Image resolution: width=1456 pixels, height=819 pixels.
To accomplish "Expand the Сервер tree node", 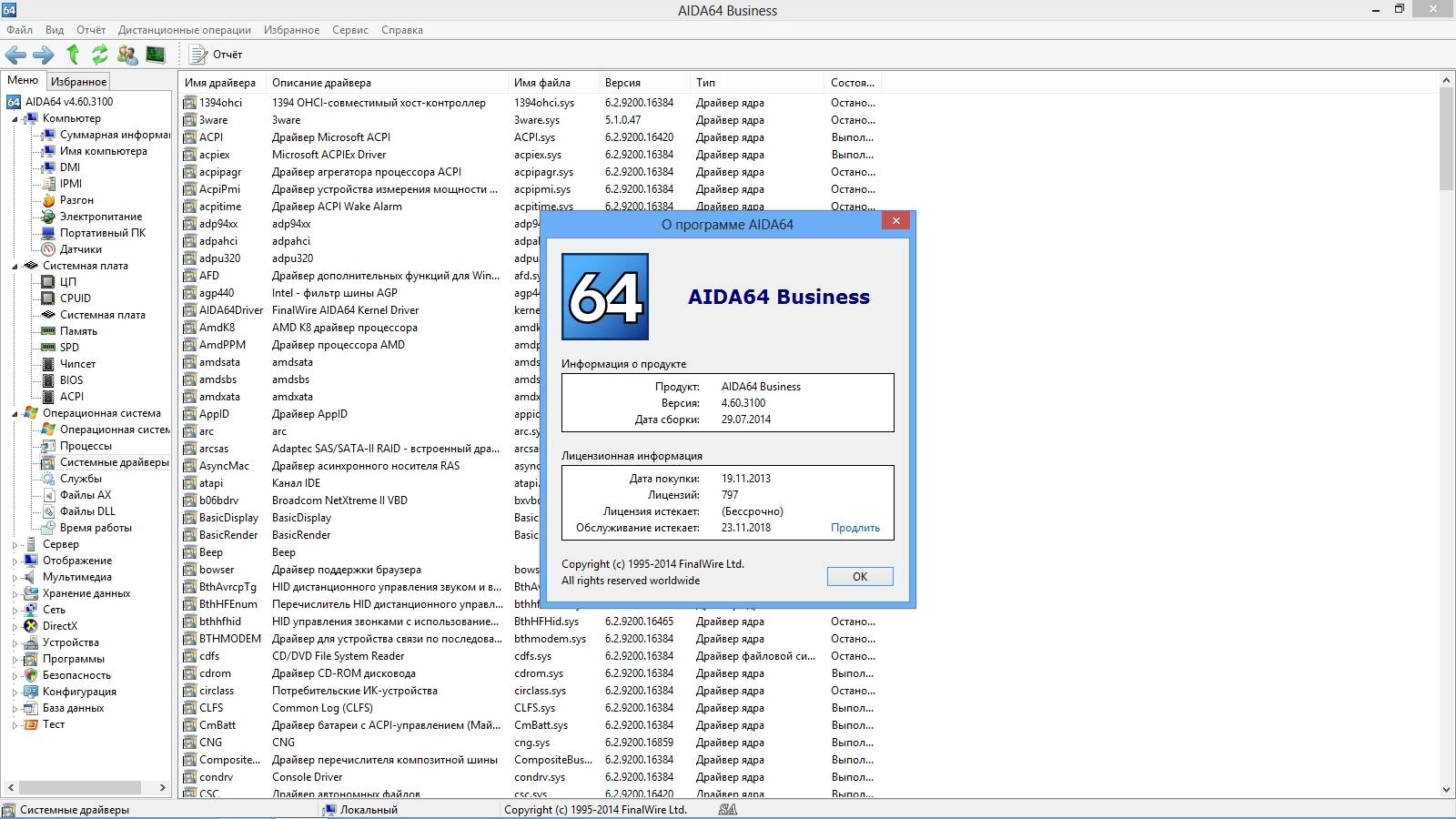I will 15,545.
